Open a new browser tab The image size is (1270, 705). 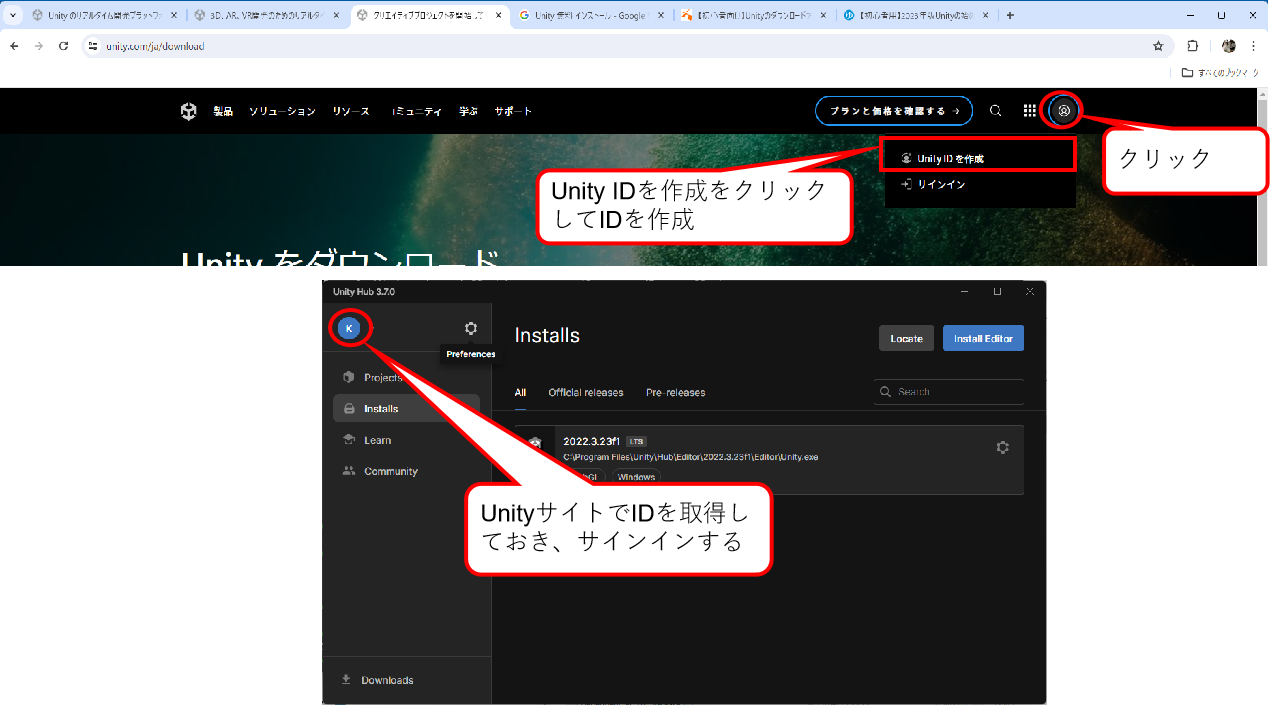1010,15
